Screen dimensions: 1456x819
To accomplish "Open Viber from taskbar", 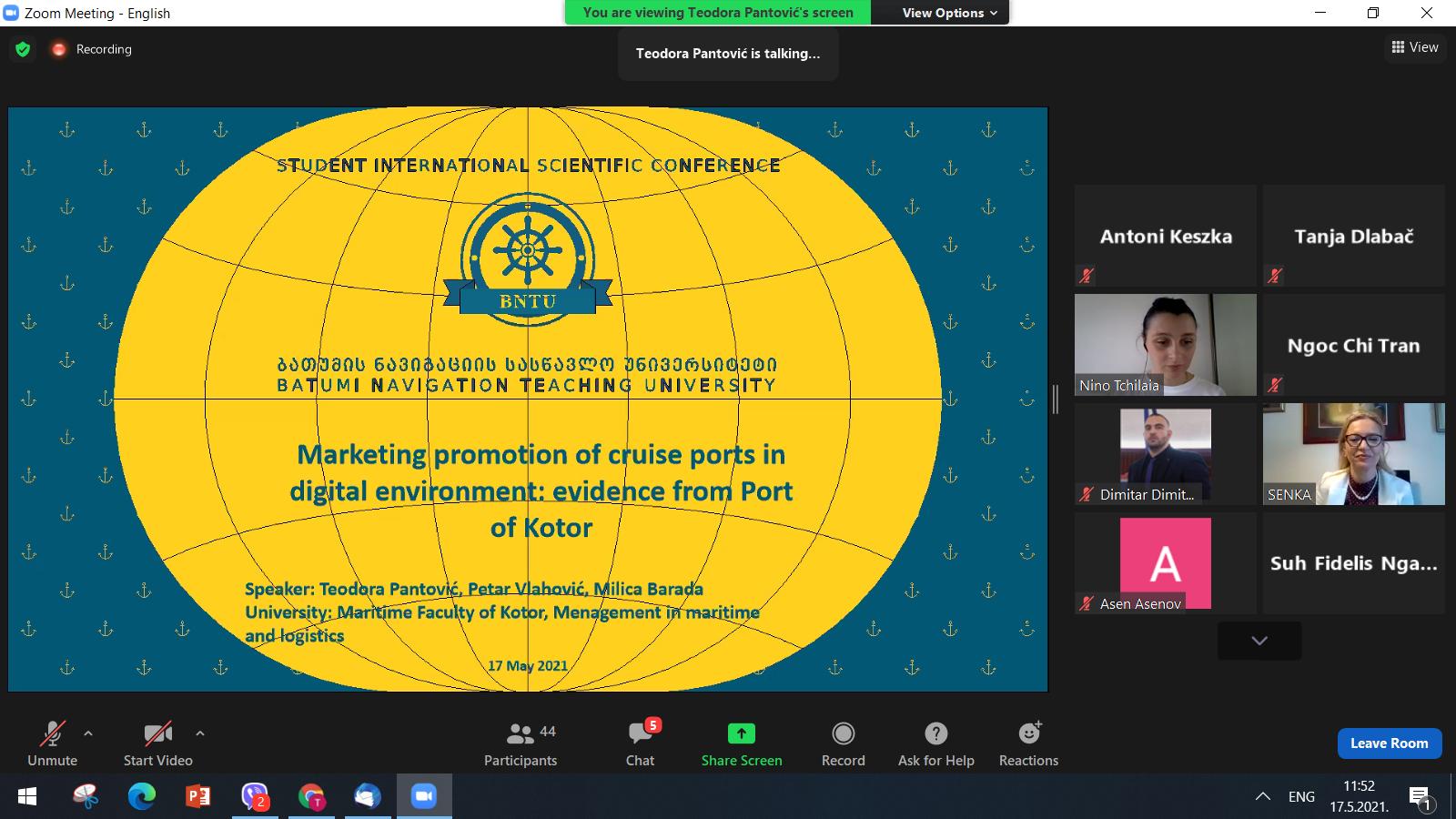I will (x=255, y=797).
